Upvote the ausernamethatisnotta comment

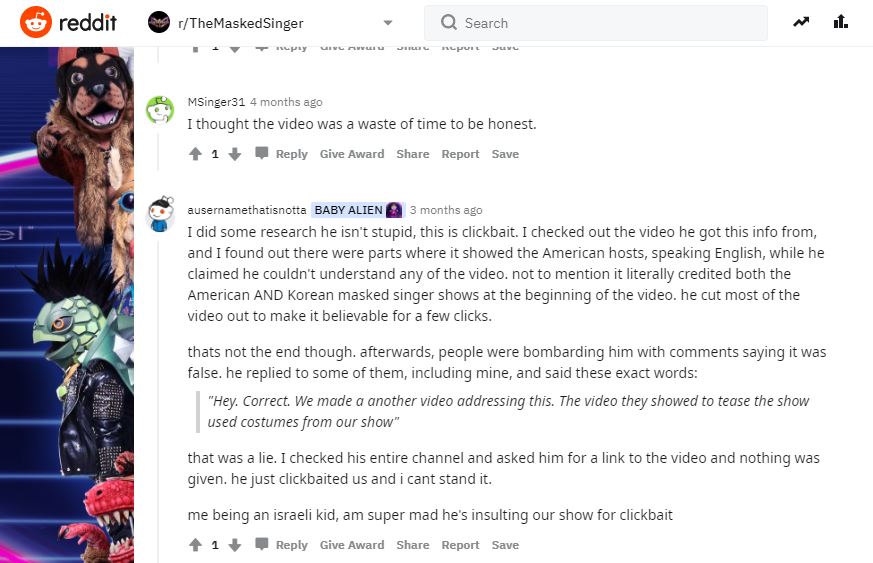(x=195, y=545)
